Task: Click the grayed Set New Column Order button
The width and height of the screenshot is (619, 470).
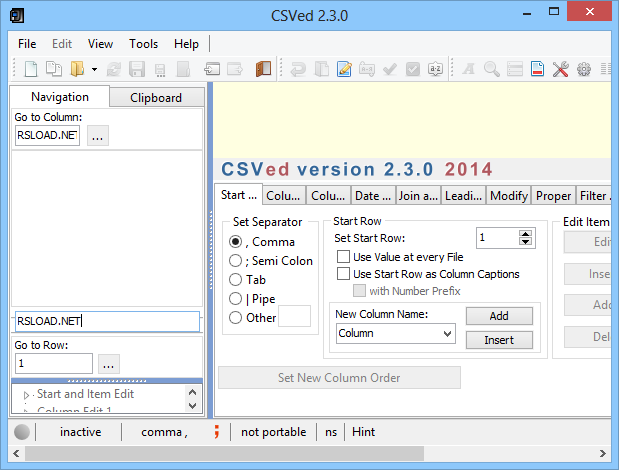Action: pos(339,378)
